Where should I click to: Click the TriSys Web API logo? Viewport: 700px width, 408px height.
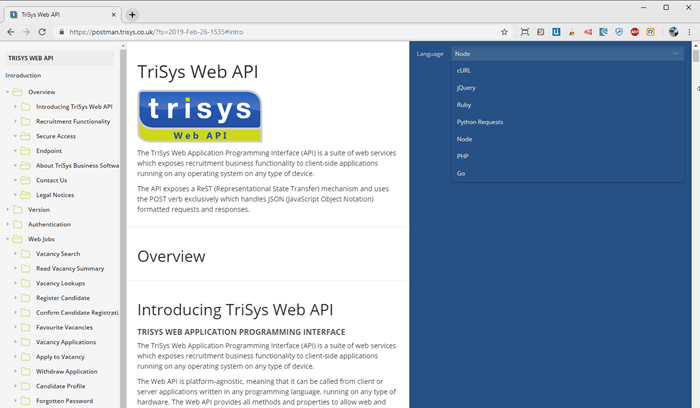199,116
